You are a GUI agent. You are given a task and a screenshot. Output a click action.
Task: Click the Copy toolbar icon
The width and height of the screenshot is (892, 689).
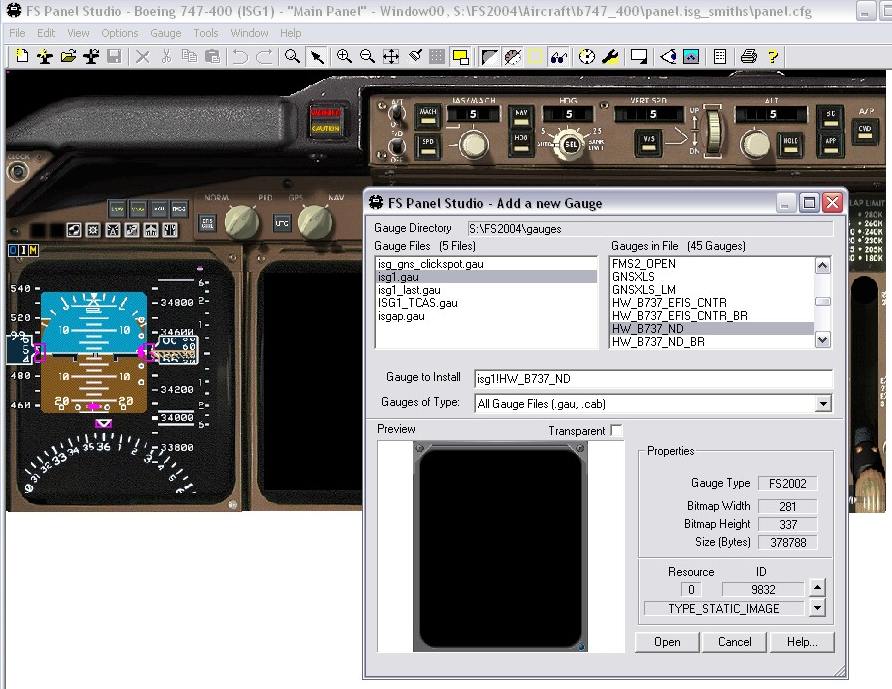click(189, 56)
